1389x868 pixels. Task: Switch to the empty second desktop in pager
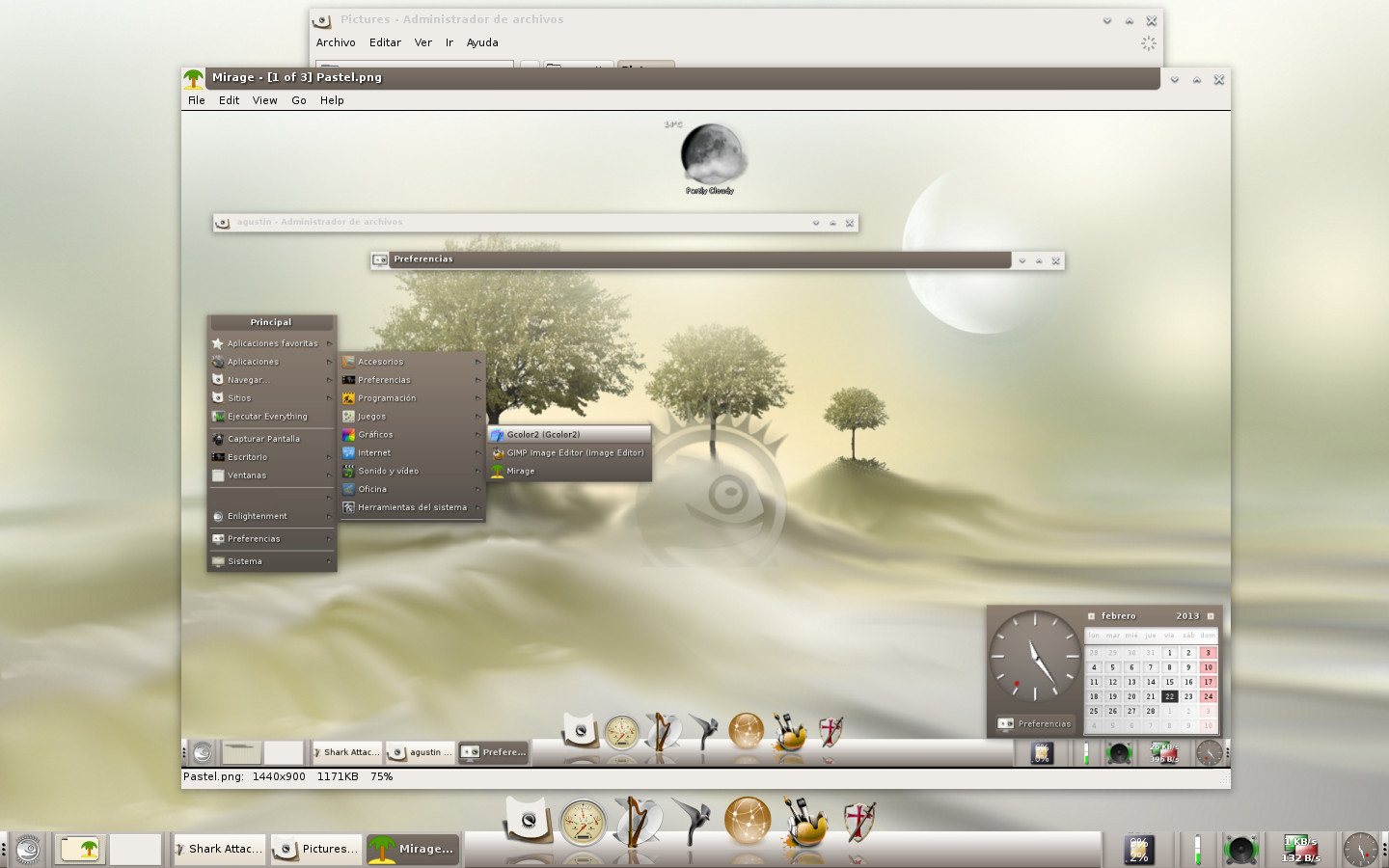coord(135,849)
